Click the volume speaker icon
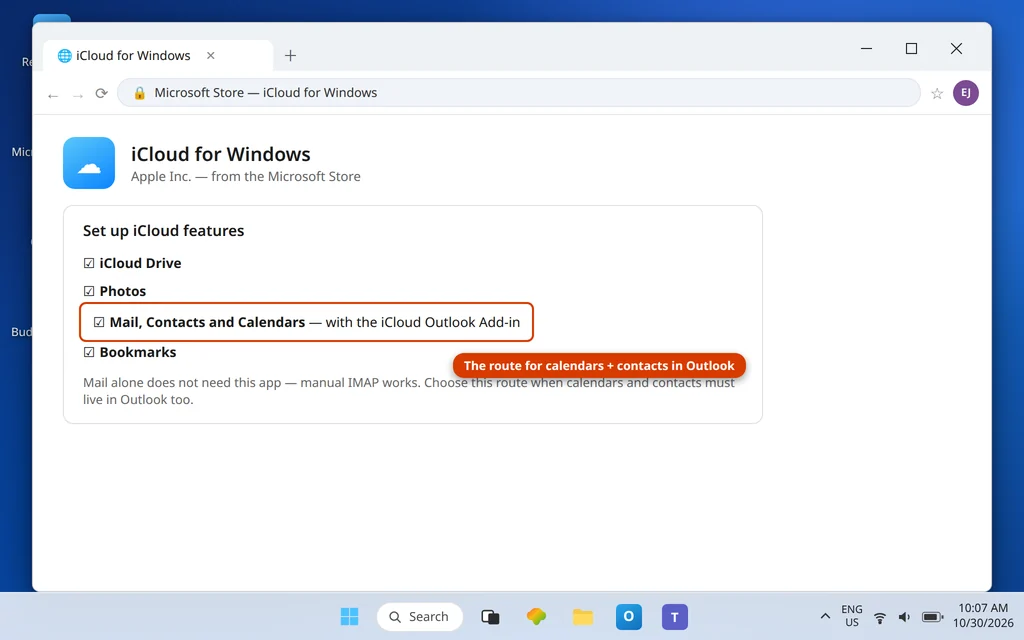This screenshot has height=640, width=1024. click(x=904, y=617)
